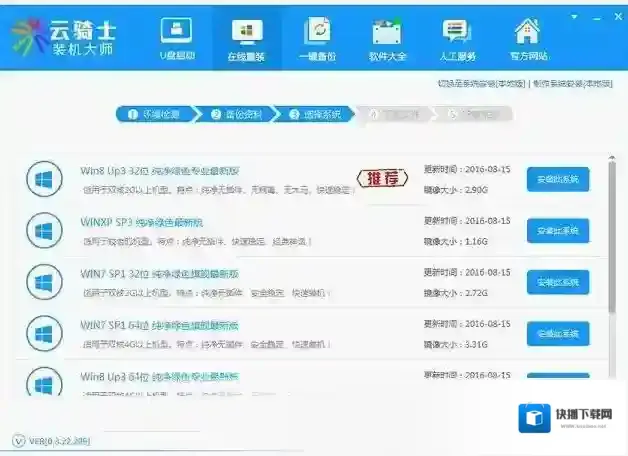The image size is (628, 456).
Task: Close the 云骑士 window
Action: coord(619,16)
